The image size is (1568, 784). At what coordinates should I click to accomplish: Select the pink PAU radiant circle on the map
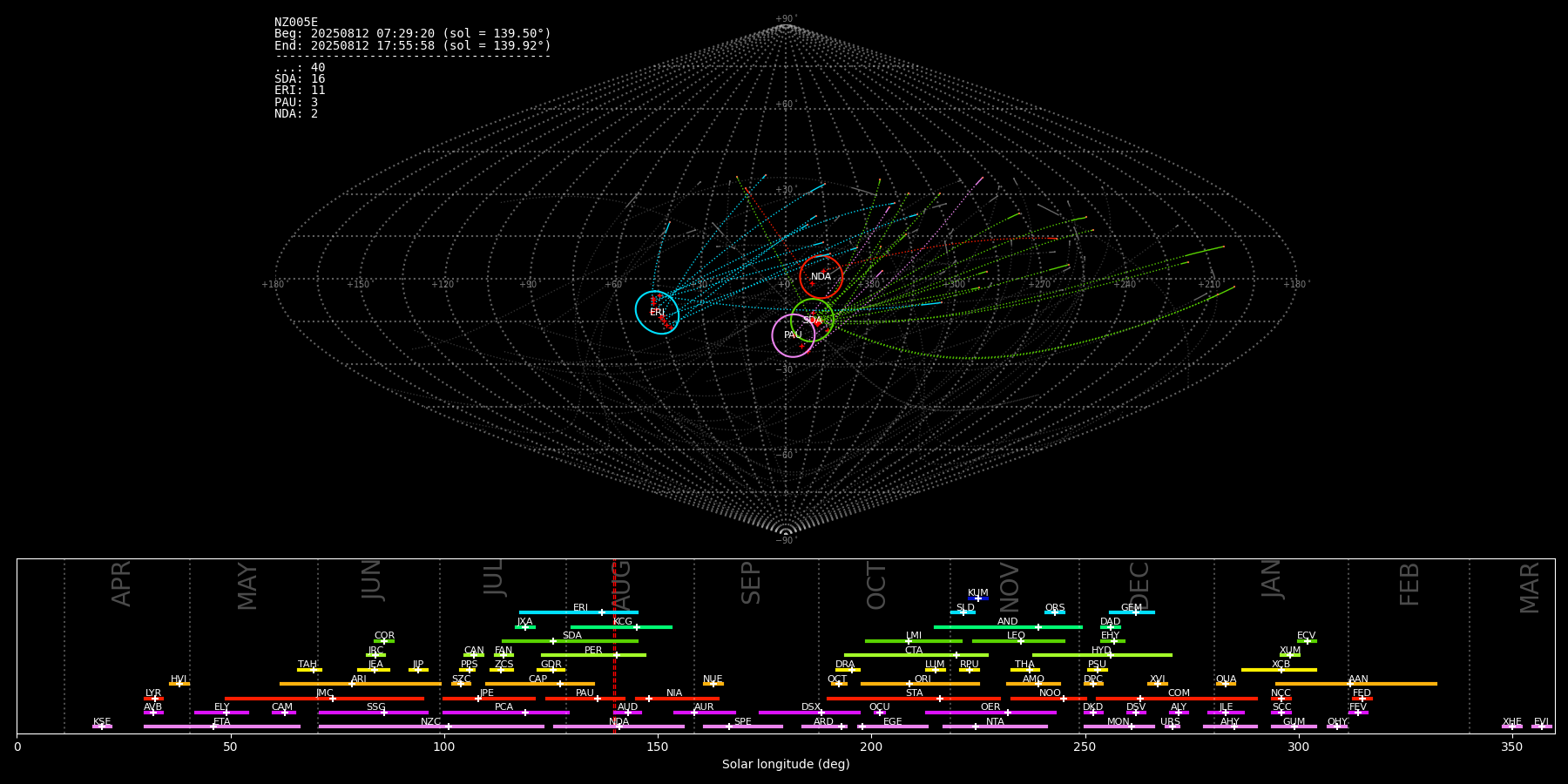[x=793, y=335]
